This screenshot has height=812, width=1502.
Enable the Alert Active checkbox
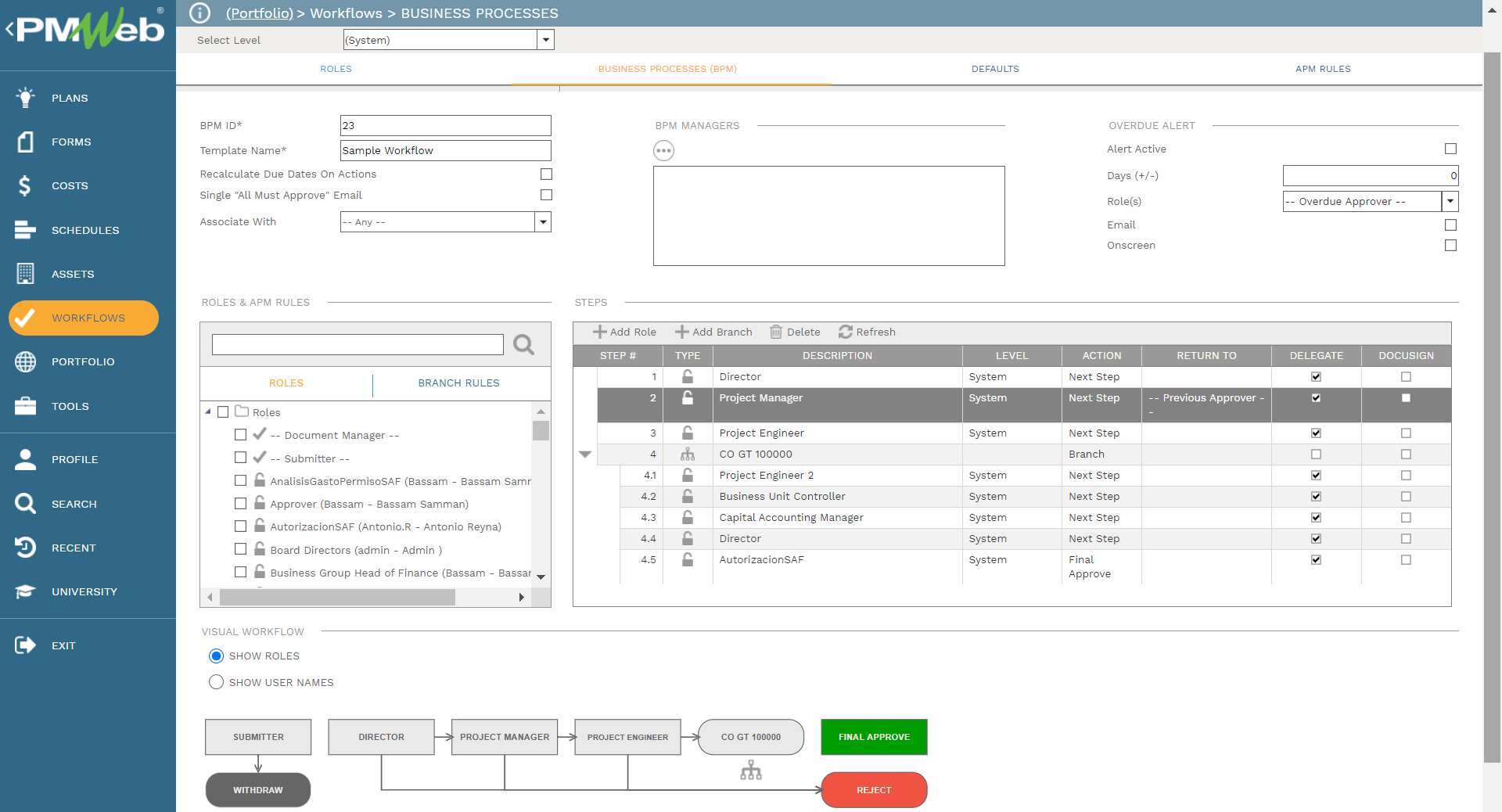(1451, 149)
